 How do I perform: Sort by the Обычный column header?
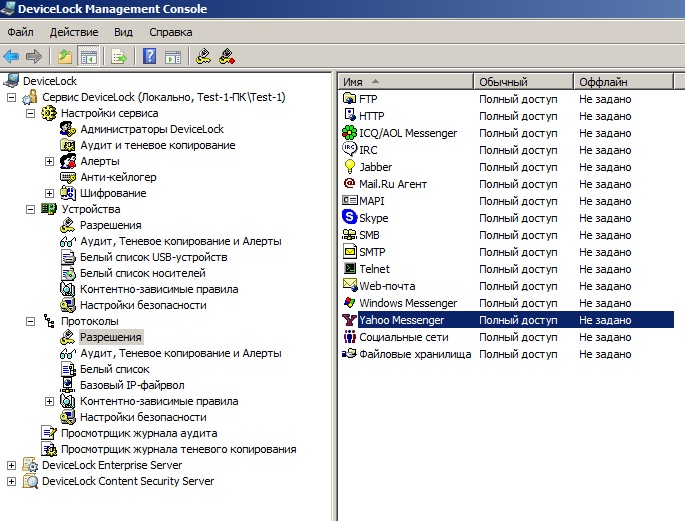click(x=523, y=82)
